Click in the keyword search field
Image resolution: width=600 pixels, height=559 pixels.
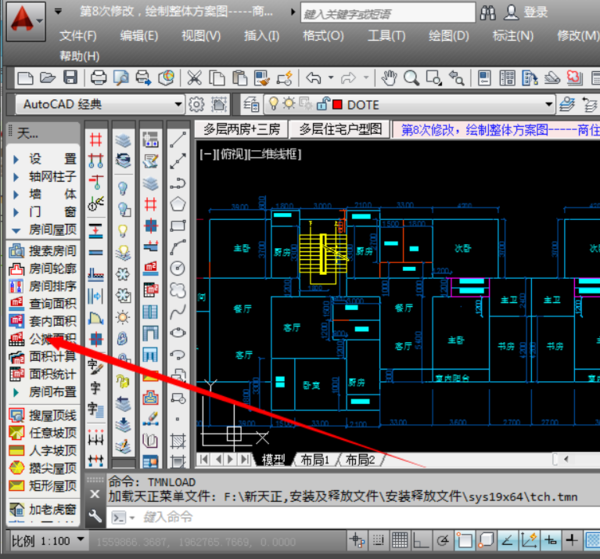coord(388,13)
